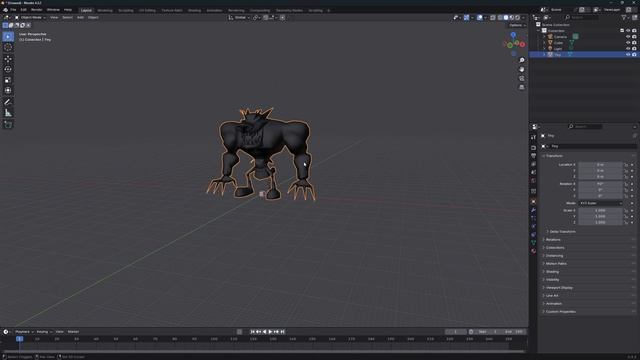The height and width of the screenshot is (360, 640).
Task: Toggle Collection visibility eye in outliner
Action: click(x=628, y=31)
